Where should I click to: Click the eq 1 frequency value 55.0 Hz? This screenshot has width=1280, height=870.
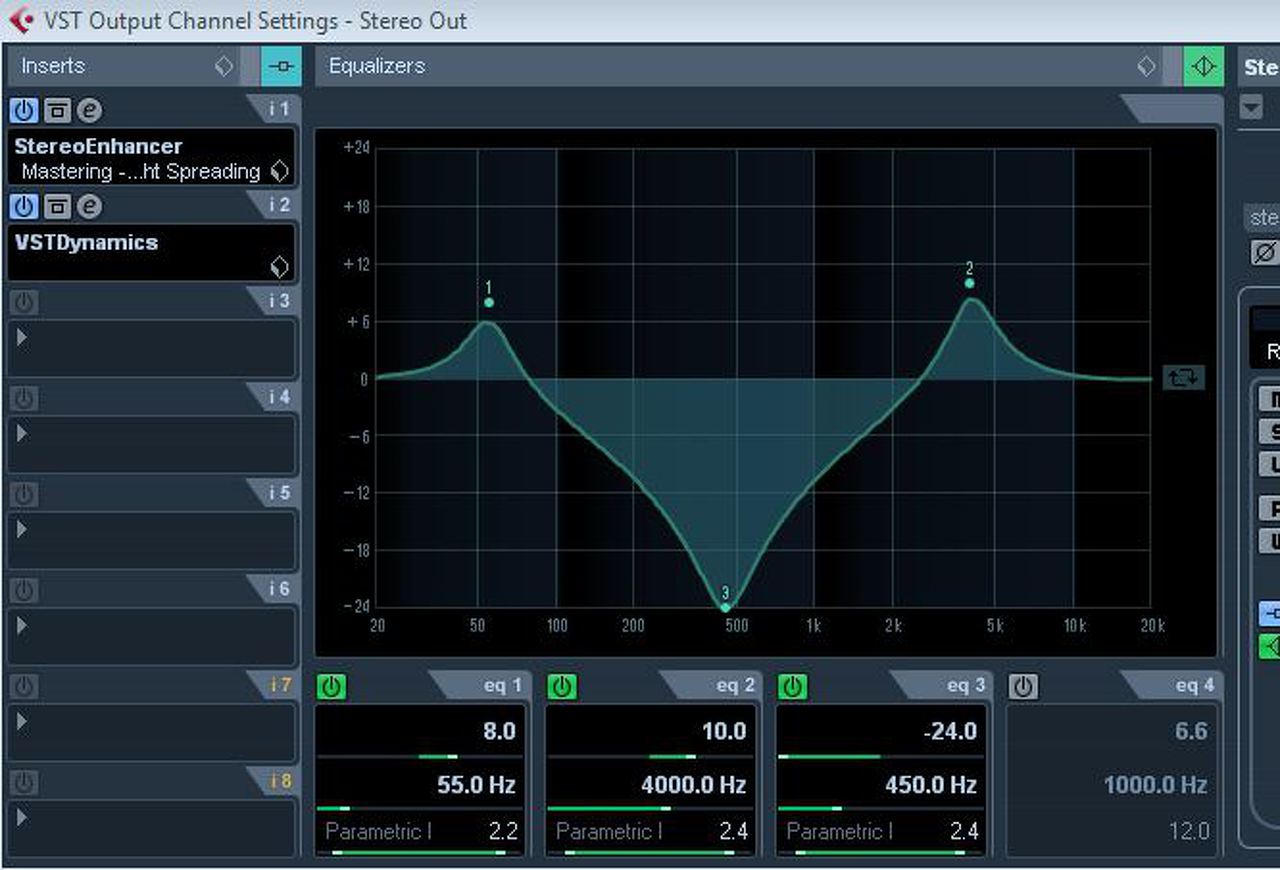pyautogui.click(x=476, y=785)
